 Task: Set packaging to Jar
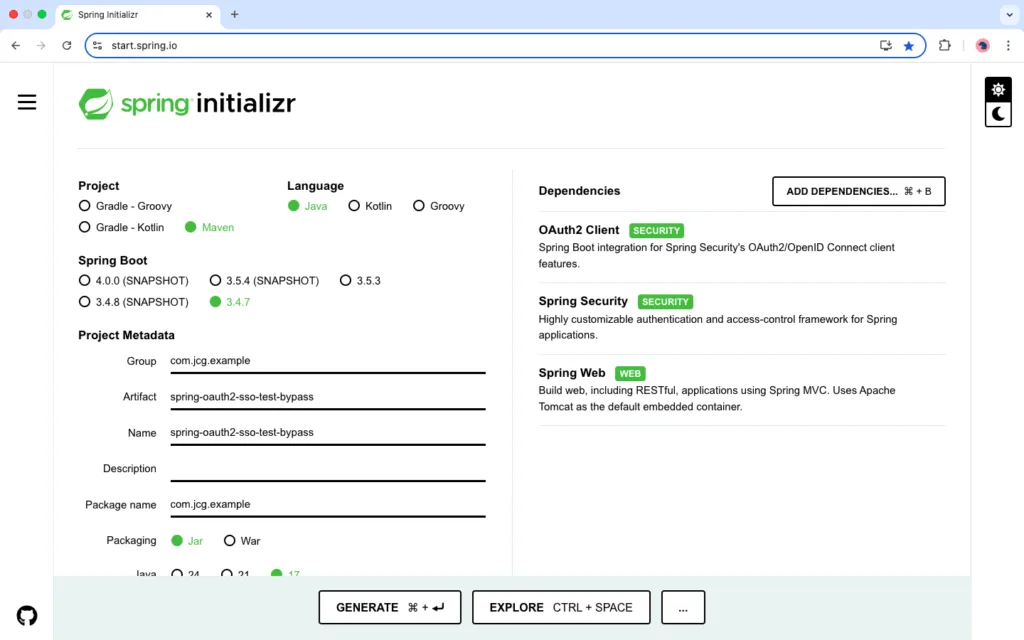pos(187,541)
